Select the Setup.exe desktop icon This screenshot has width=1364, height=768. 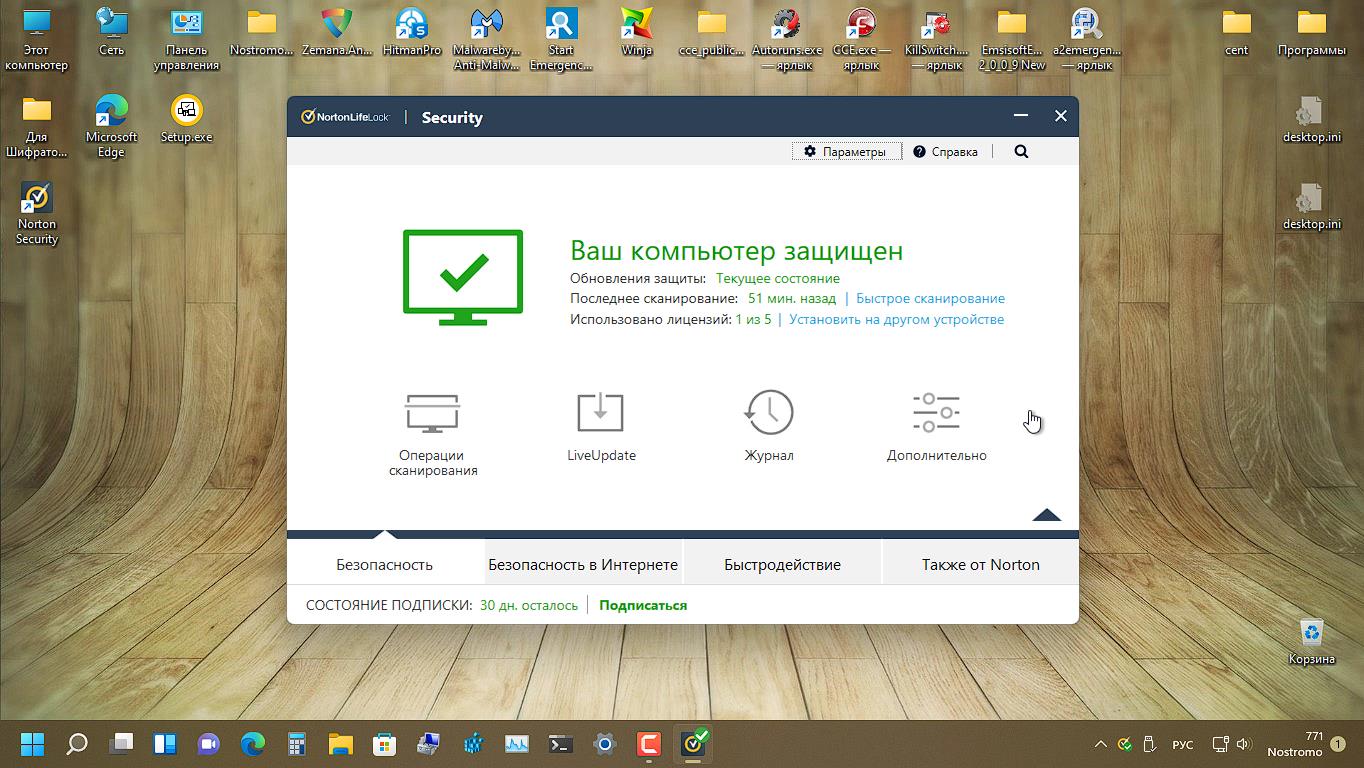187,119
